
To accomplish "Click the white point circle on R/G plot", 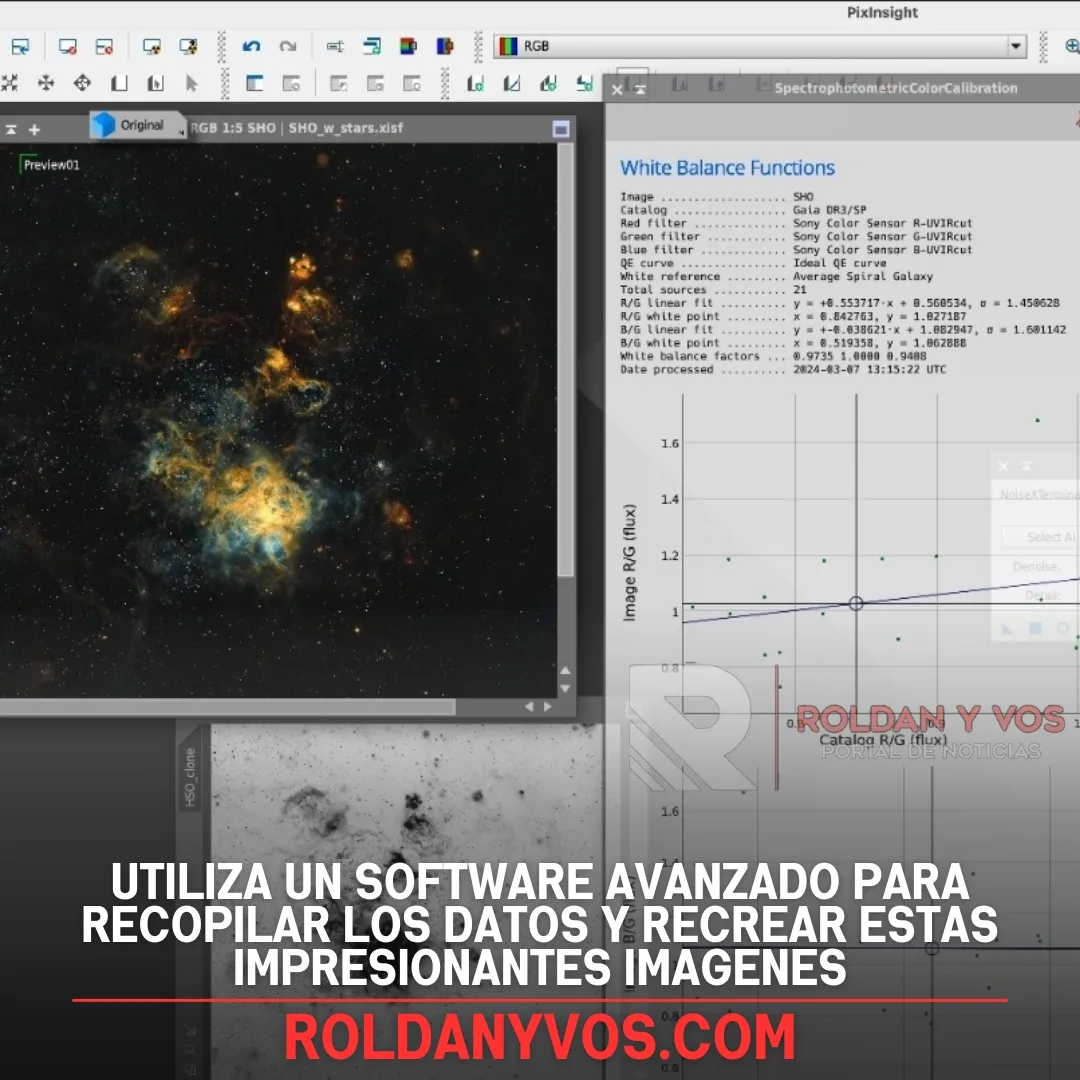I will pos(856,603).
